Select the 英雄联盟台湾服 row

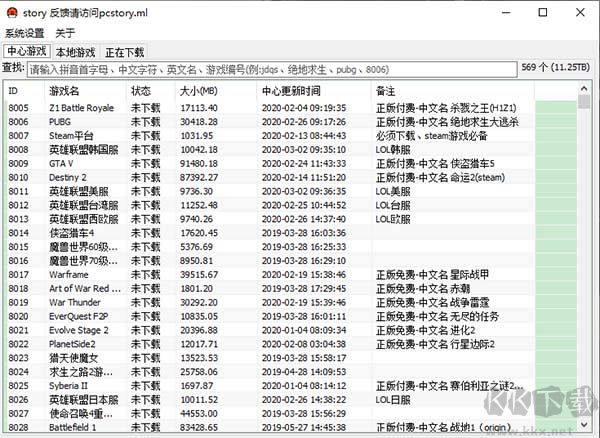pyautogui.click(x=269, y=205)
